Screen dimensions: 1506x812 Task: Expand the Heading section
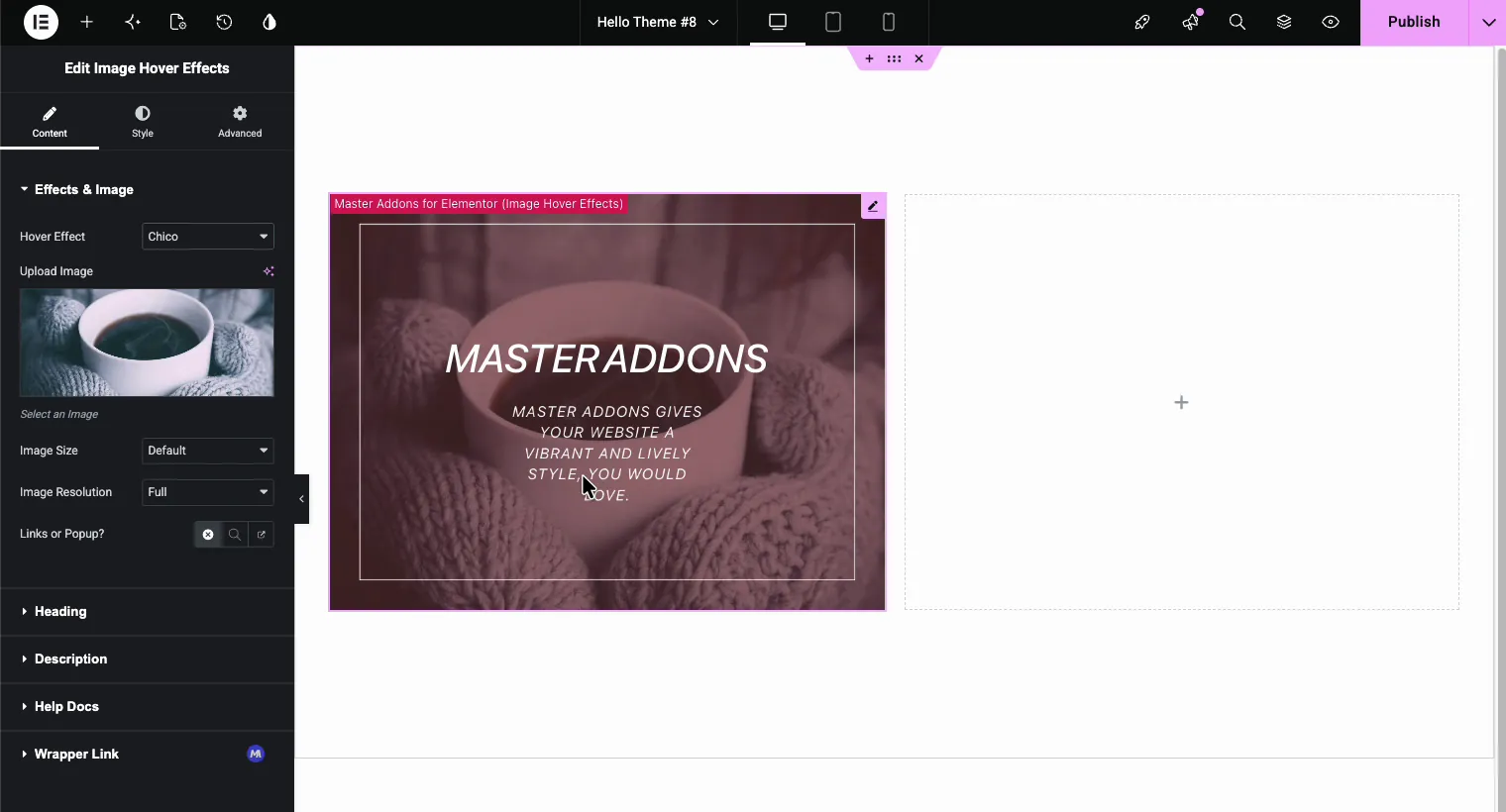pyautogui.click(x=147, y=612)
